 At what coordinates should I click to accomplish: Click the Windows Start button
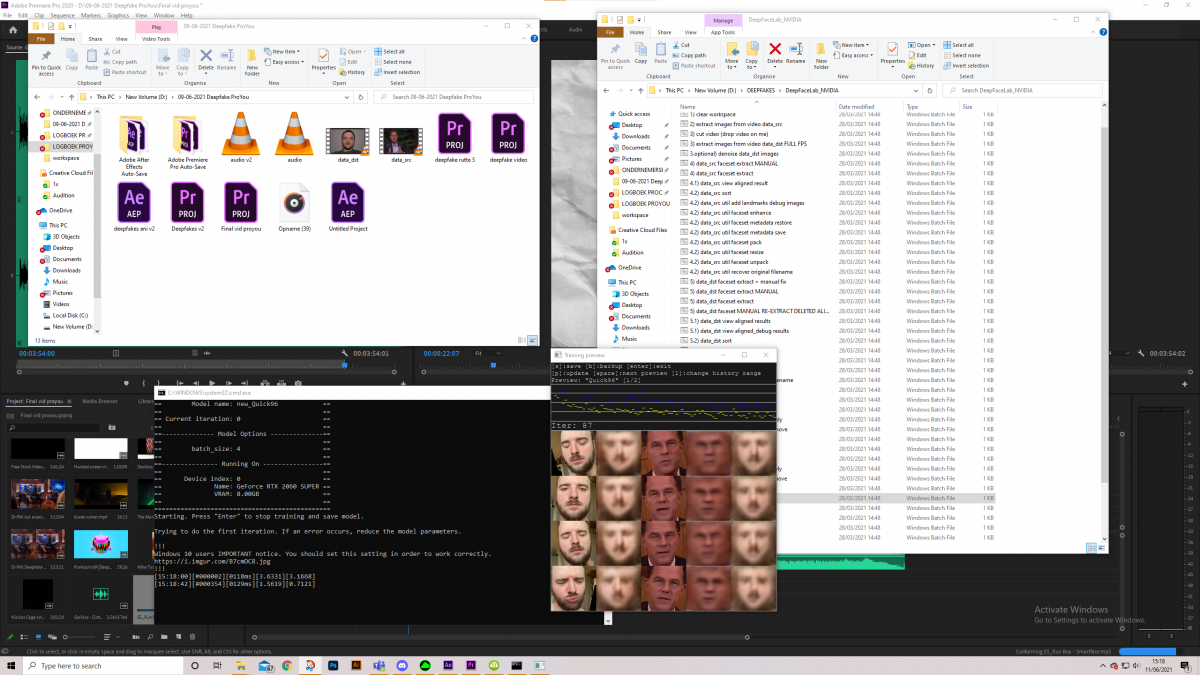[12, 665]
